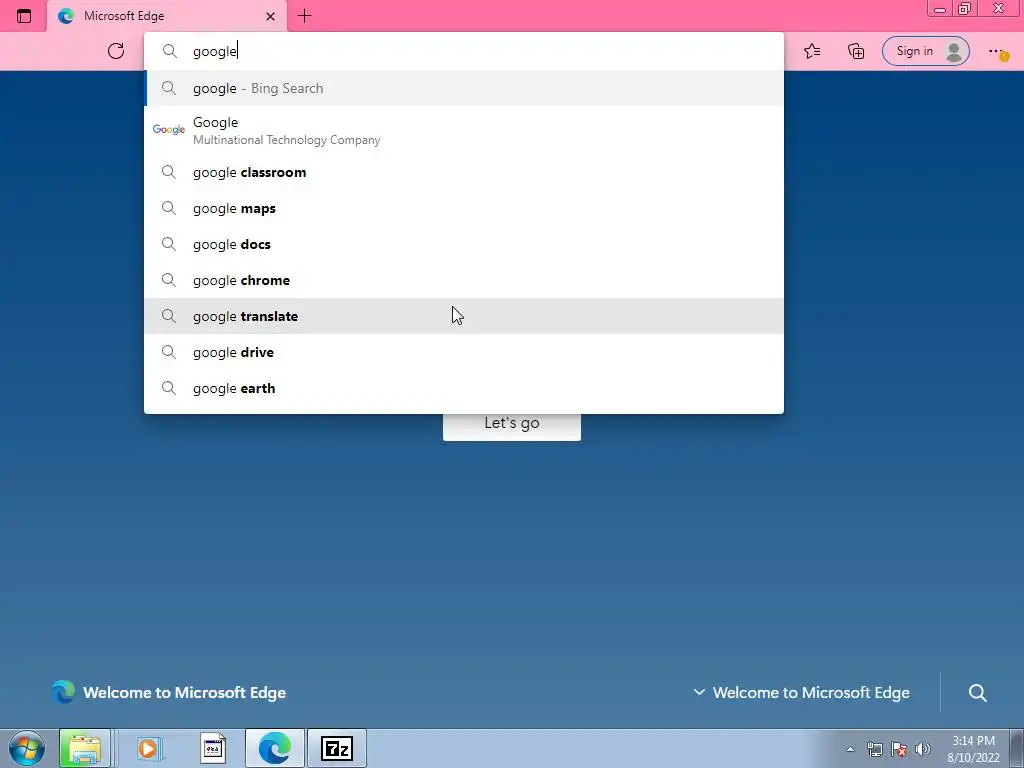Open the Favorites star icon
This screenshot has height=768, width=1024.
pyautogui.click(x=812, y=51)
